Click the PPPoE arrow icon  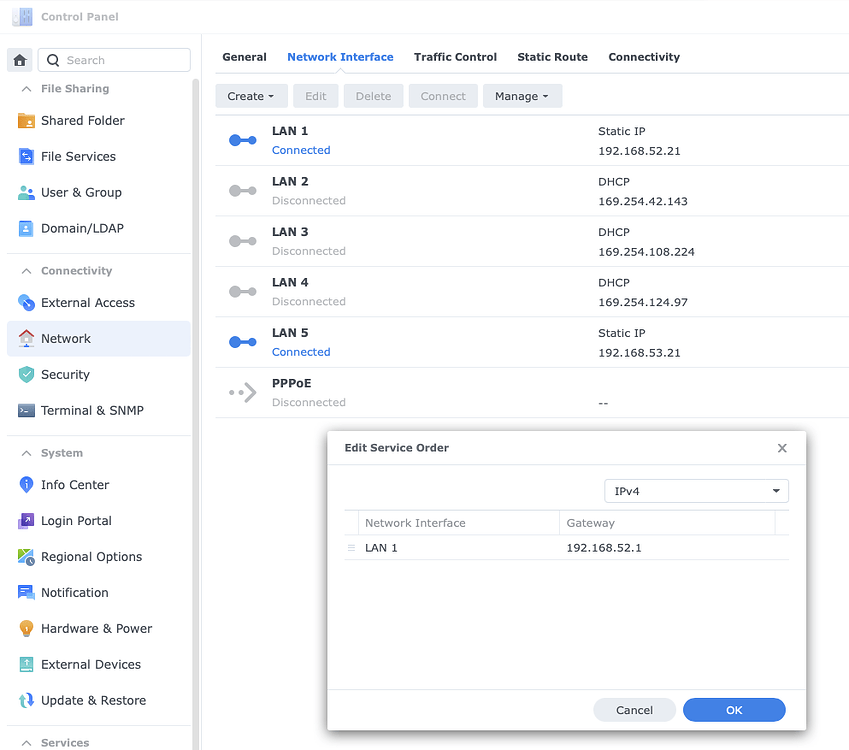pyautogui.click(x=243, y=393)
